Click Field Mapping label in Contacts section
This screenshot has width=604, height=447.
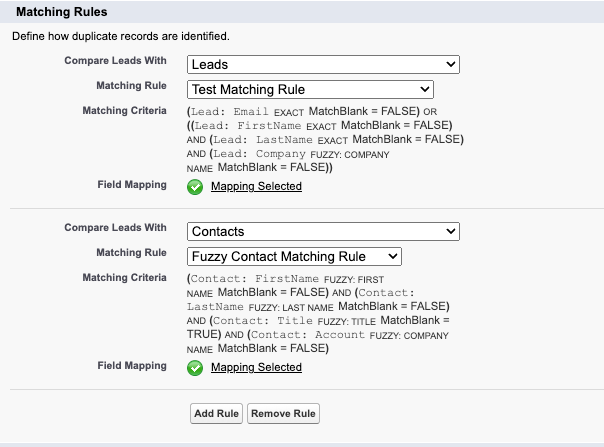coord(132,366)
